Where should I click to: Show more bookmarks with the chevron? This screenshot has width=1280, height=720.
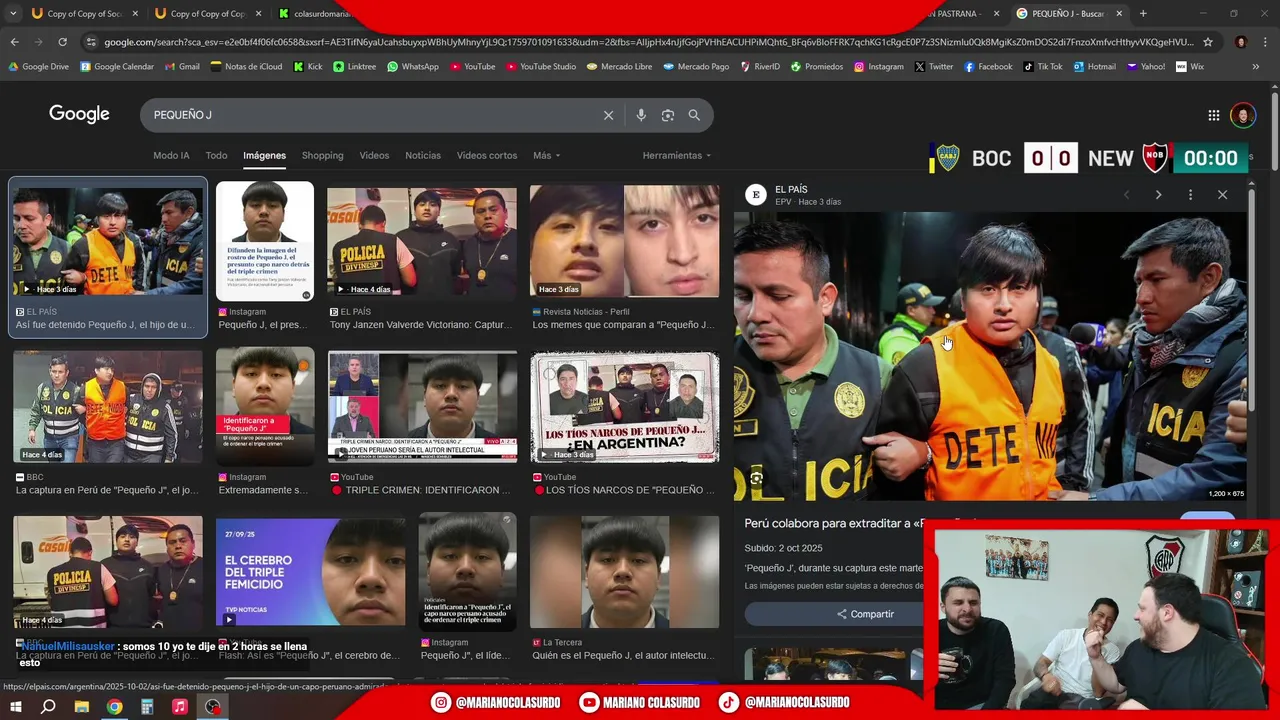pyautogui.click(x=1255, y=67)
